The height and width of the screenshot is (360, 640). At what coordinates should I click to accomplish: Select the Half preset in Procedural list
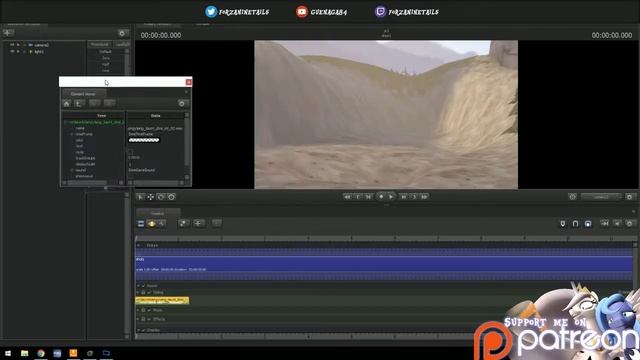point(105,64)
